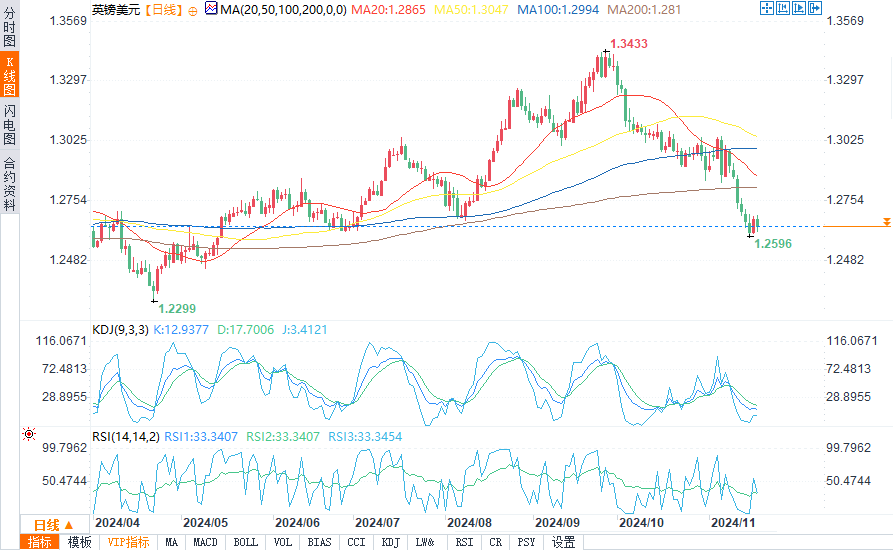The height and width of the screenshot is (550, 893).
Task: Open the 合约资料 side tab
Action: pos(9,184)
